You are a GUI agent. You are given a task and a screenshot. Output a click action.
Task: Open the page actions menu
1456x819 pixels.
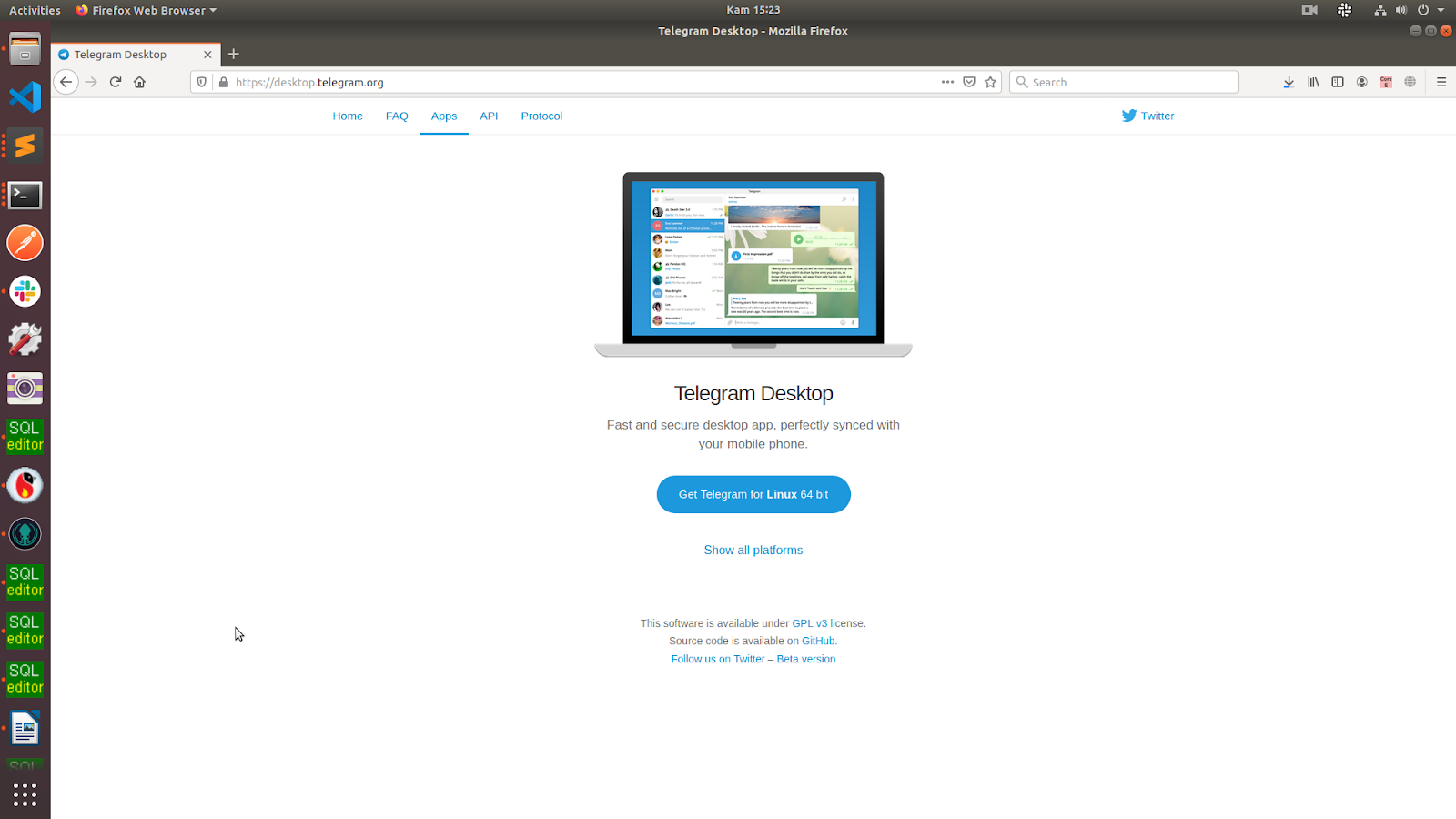click(x=947, y=82)
